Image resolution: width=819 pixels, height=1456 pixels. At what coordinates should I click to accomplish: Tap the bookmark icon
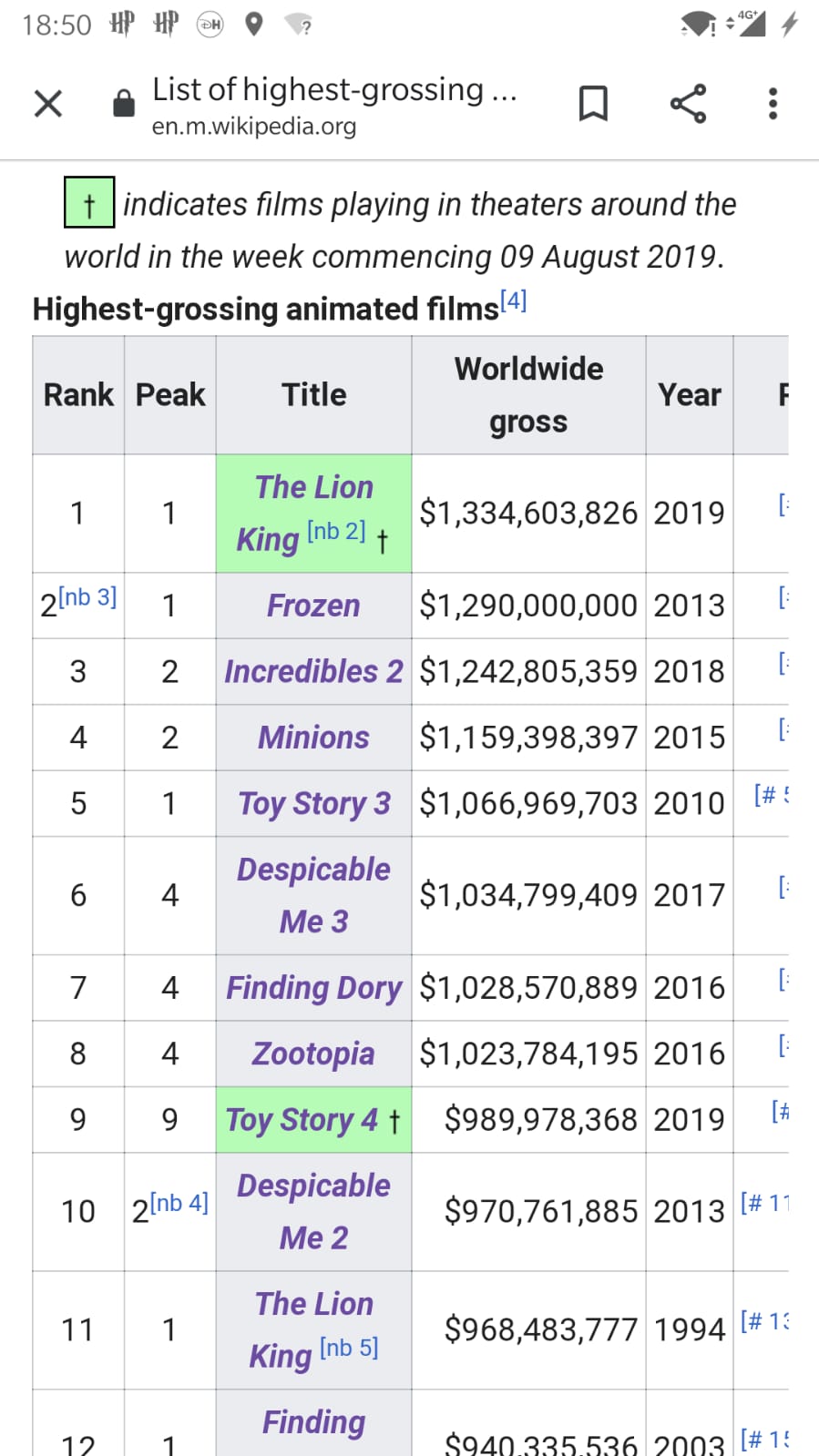coord(593,104)
